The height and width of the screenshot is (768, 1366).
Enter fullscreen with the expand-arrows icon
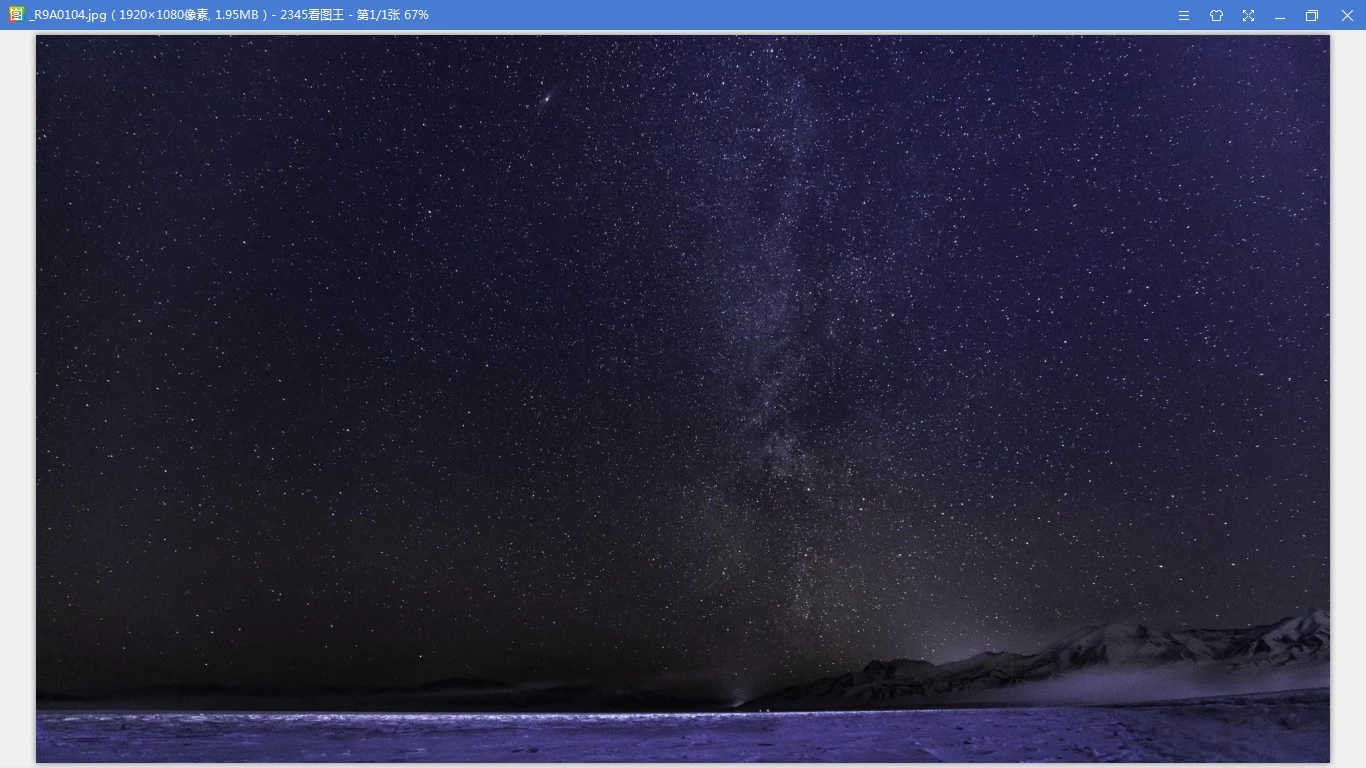click(1248, 15)
